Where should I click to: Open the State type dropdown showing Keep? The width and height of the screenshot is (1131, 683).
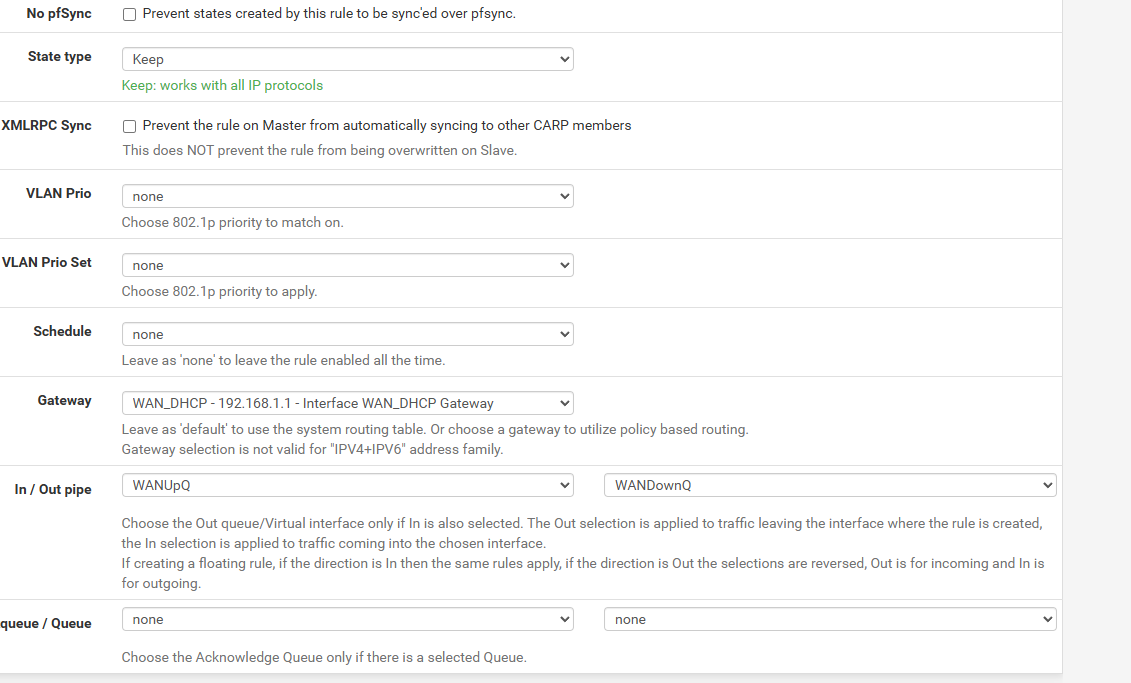347,59
